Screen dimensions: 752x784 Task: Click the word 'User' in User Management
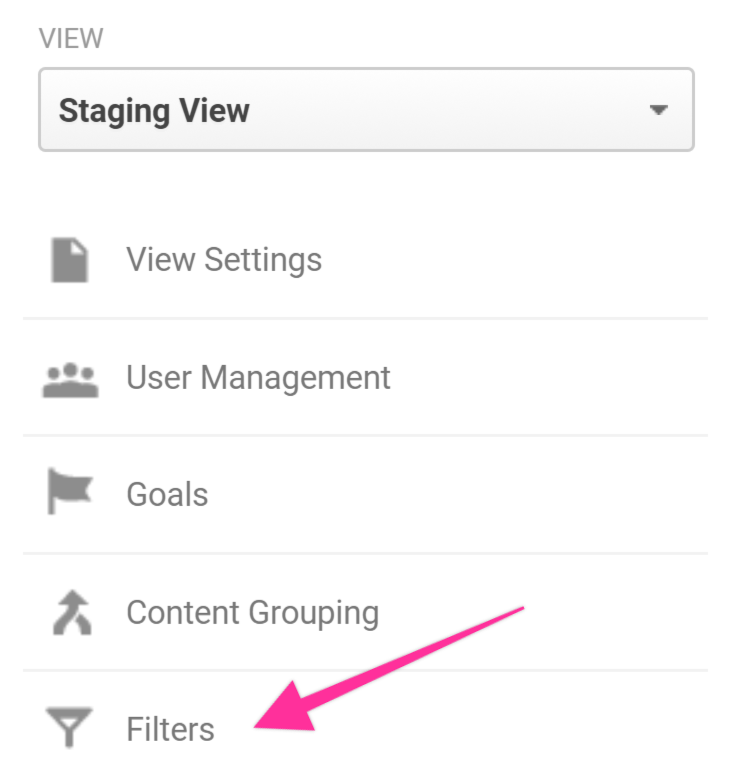click(x=158, y=378)
